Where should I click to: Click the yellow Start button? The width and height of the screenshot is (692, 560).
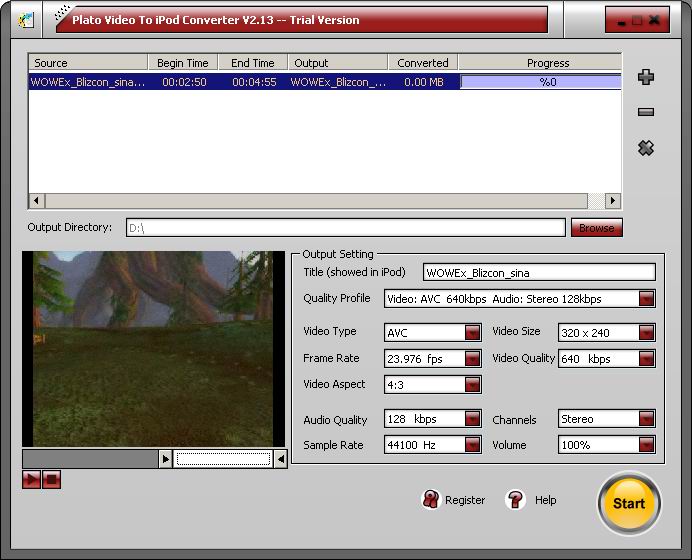pyautogui.click(x=629, y=503)
